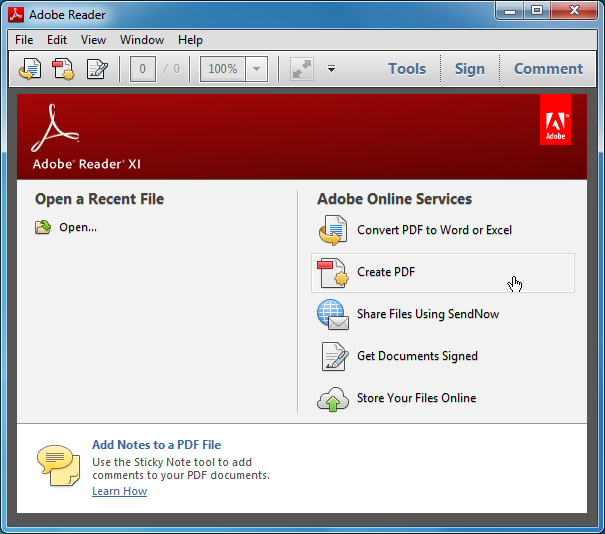Click the Adobe logo in red banner

click(x=555, y=121)
